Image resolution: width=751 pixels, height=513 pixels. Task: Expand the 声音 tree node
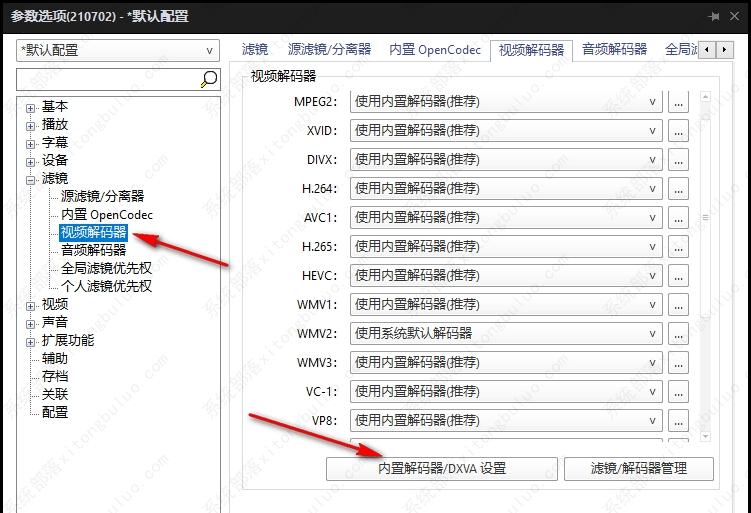click(31, 324)
